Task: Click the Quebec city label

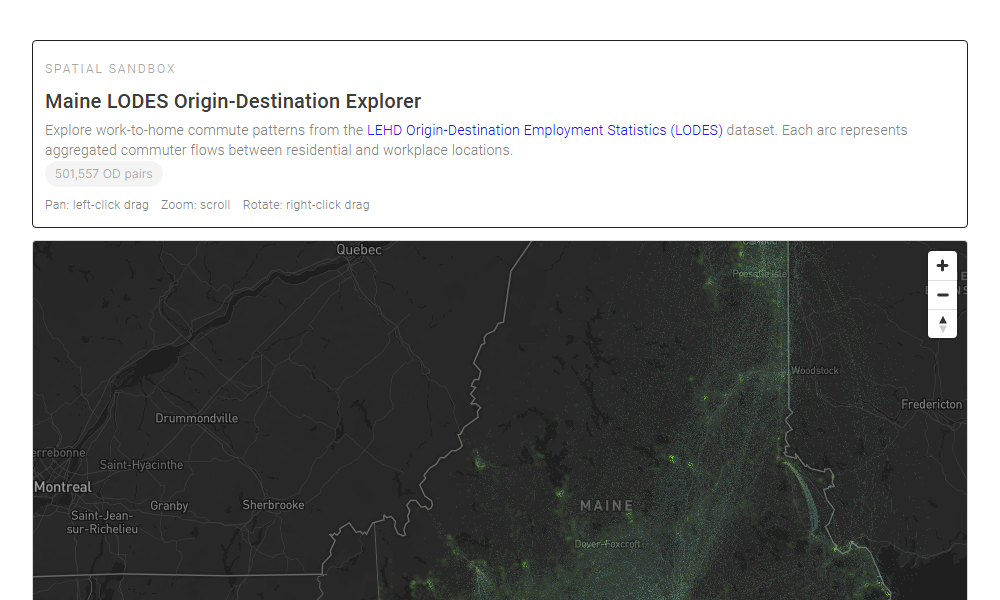Action: point(360,249)
